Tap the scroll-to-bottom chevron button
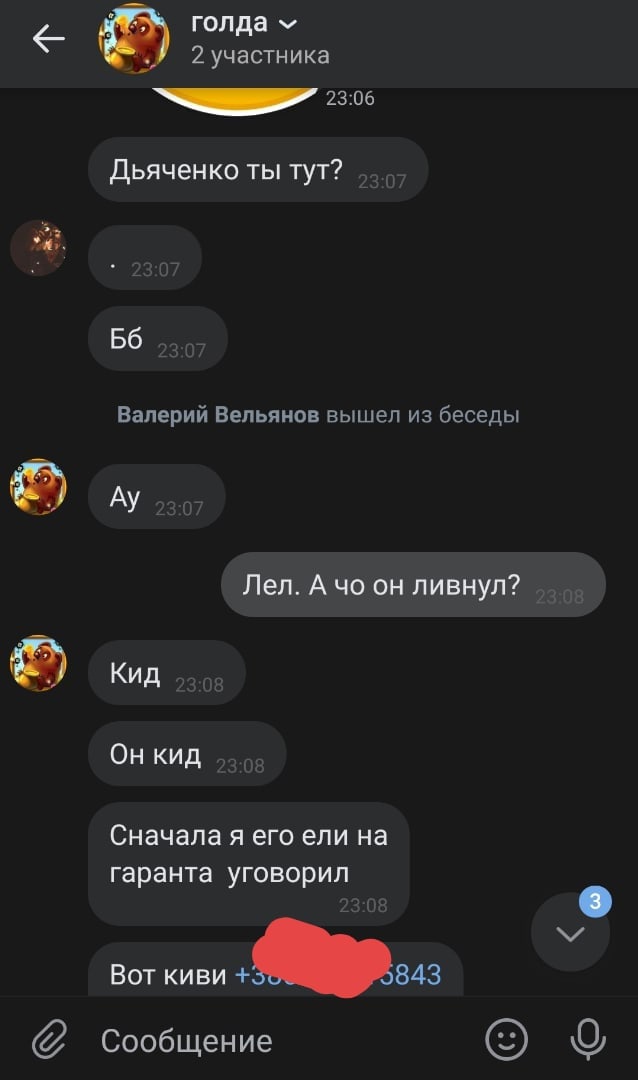The height and width of the screenshot is (1080, 638). coord(570,933)
